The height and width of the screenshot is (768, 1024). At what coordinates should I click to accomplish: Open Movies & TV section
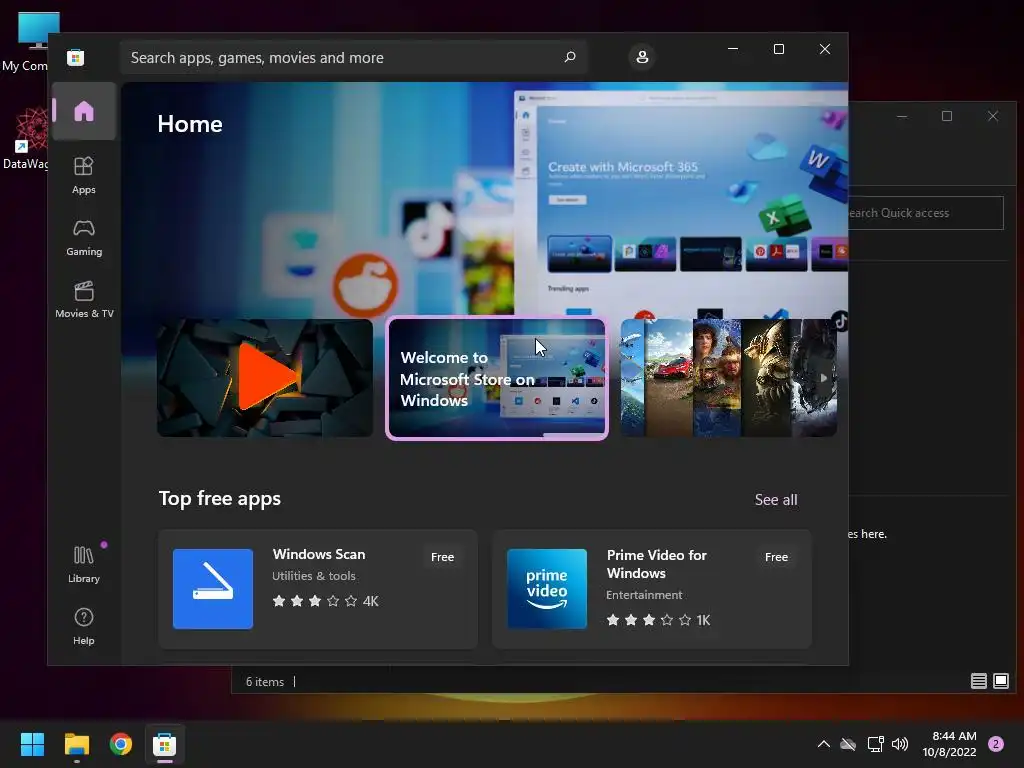(x=84, y=300)
